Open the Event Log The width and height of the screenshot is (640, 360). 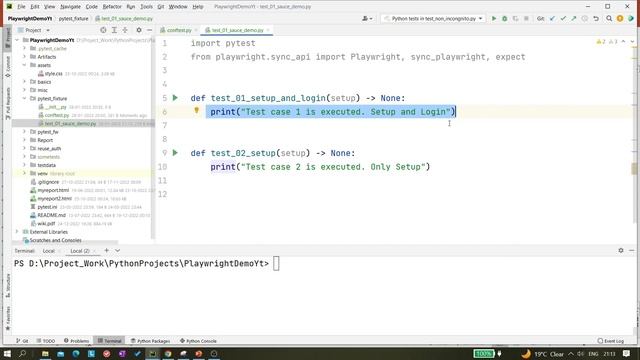coord(611,341)
